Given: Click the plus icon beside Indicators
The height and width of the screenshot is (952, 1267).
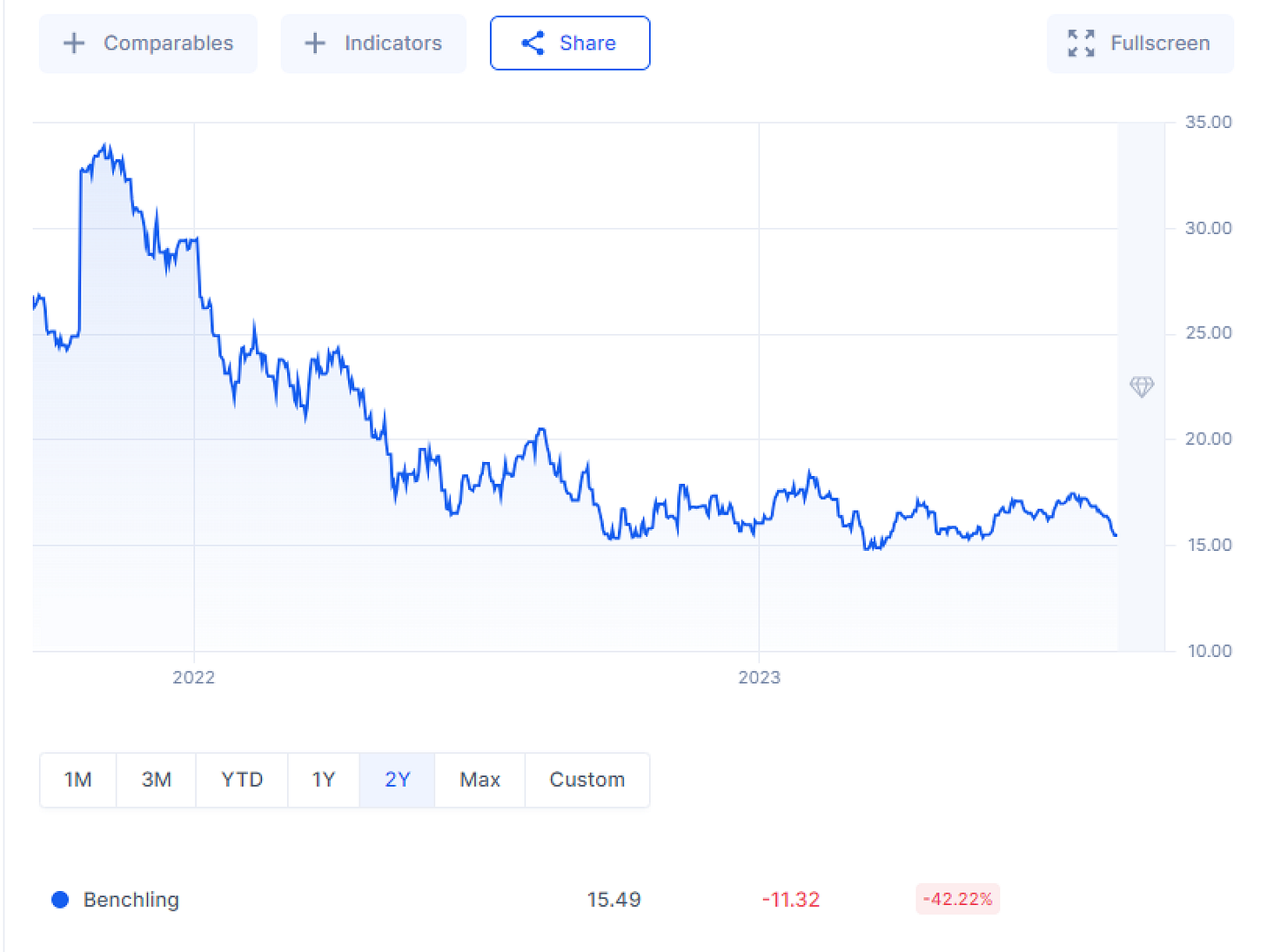Looking at the screenshot, I should (315, 44).
